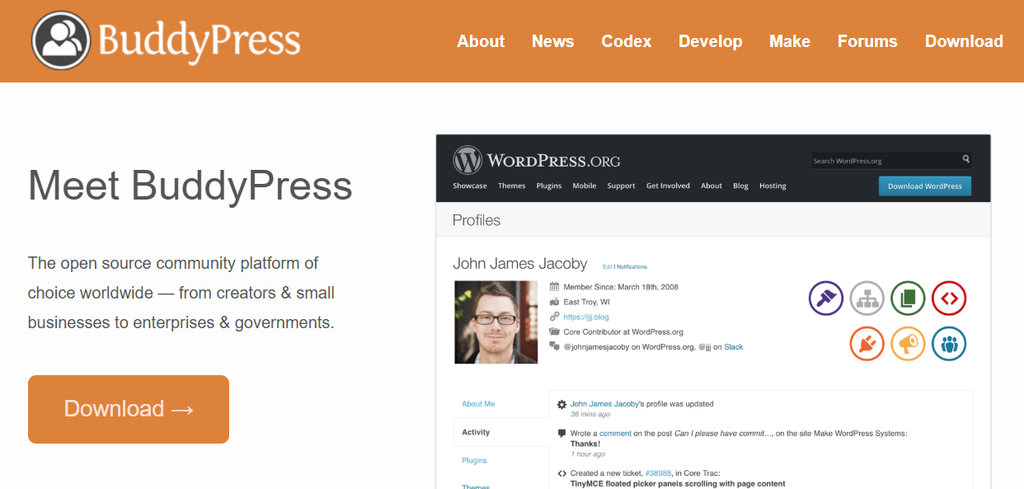This screenshot has height=489, width=1024.
Task: Select Mobile in WordPress.org menu
Action: (584, 186)
